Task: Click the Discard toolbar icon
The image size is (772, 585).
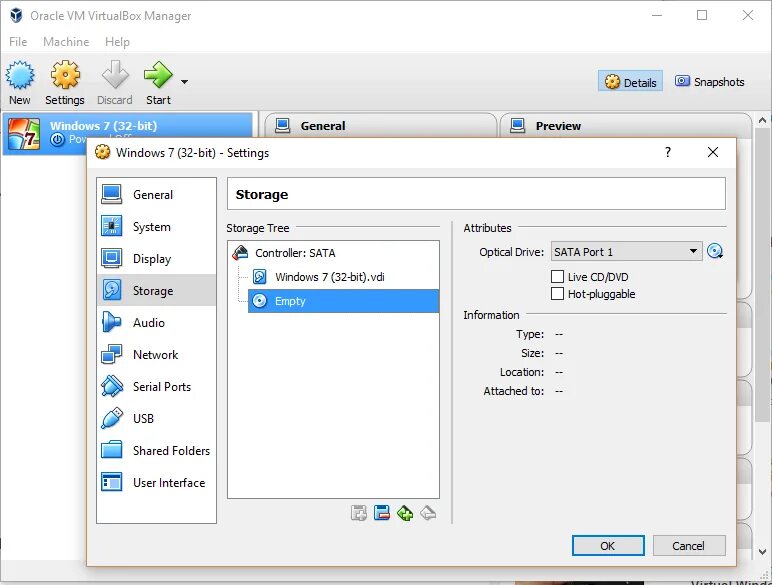Action: [115, 82]
